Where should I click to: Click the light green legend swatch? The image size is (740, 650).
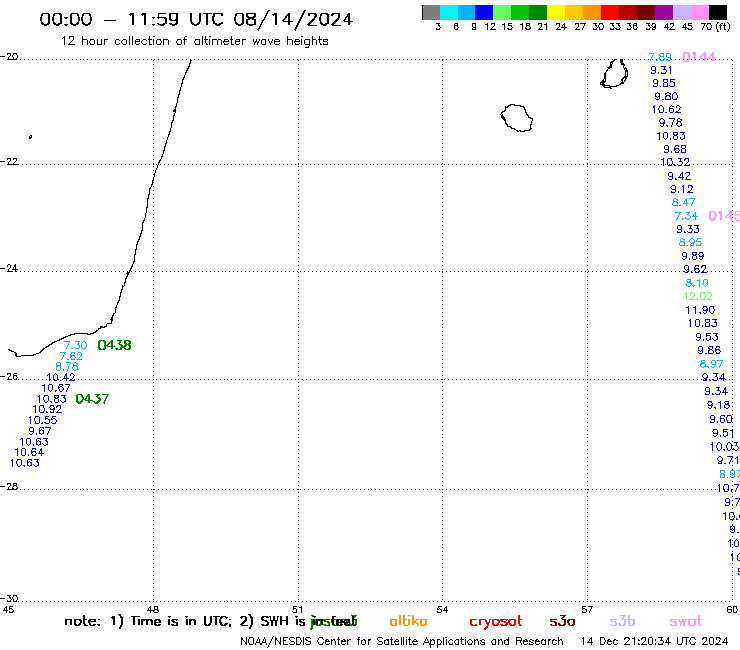(502, 12)
